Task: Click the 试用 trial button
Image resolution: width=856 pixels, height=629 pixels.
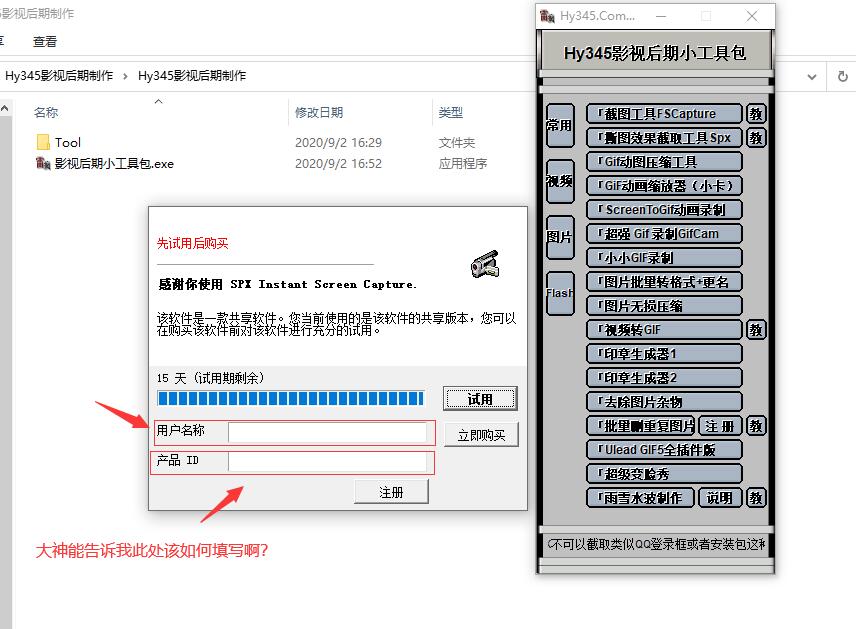Action: click(480, 399)
